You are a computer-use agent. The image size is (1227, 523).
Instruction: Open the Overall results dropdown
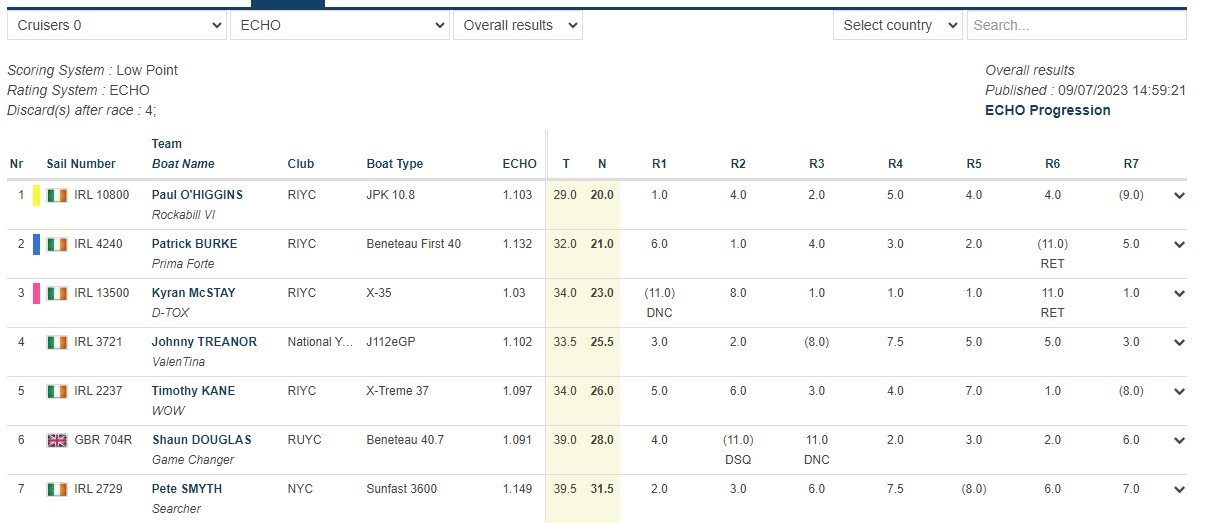tap(517, 25)
